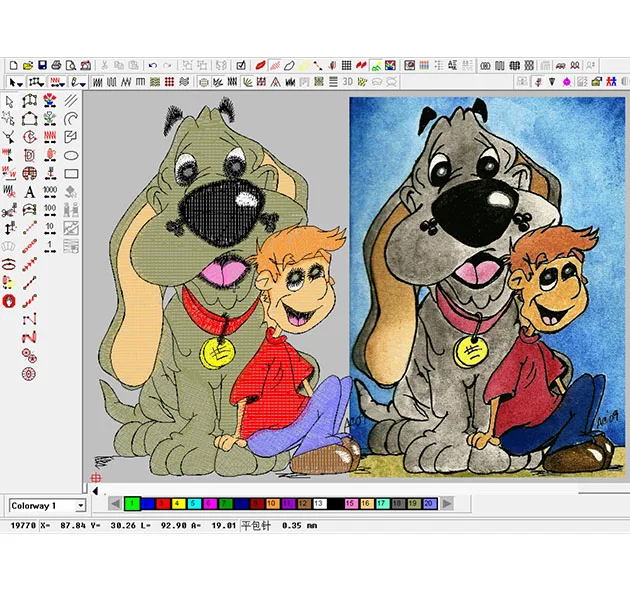The width and height of the screenshot is (630, 591).
Task: Select green color swatch 1
Action: coord(132,503)
